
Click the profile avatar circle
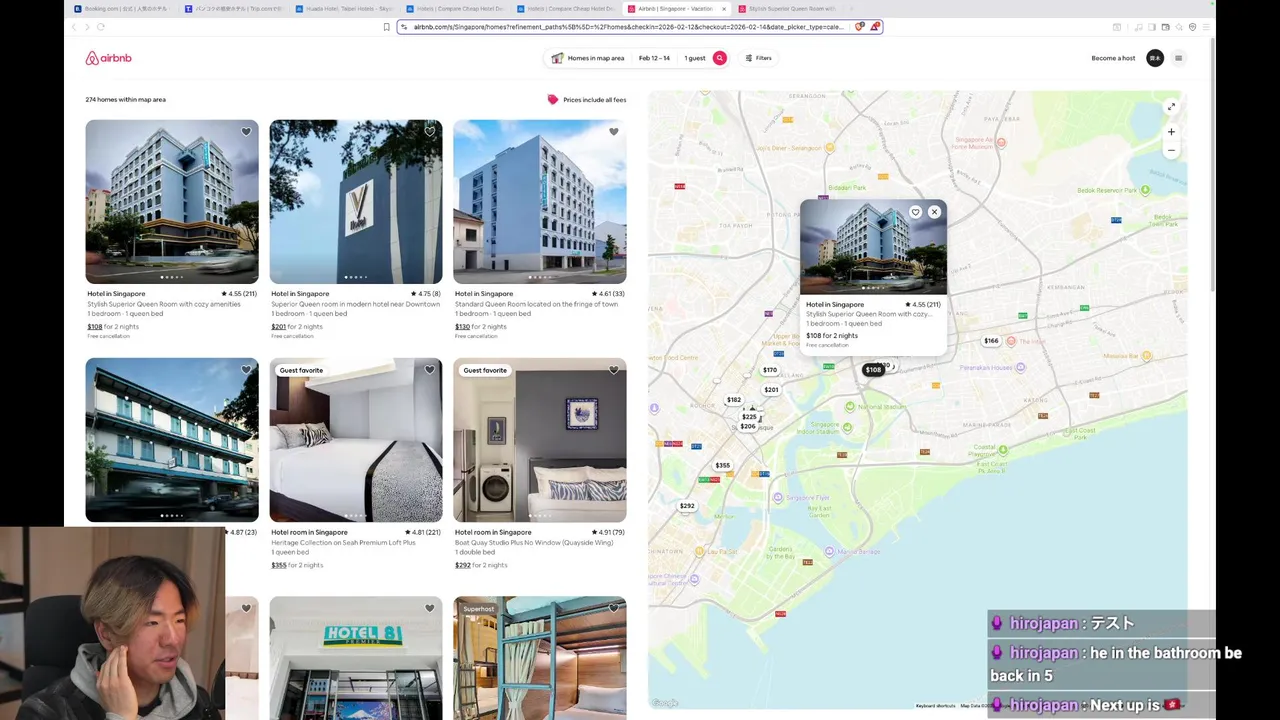[x=1155, y=58]
